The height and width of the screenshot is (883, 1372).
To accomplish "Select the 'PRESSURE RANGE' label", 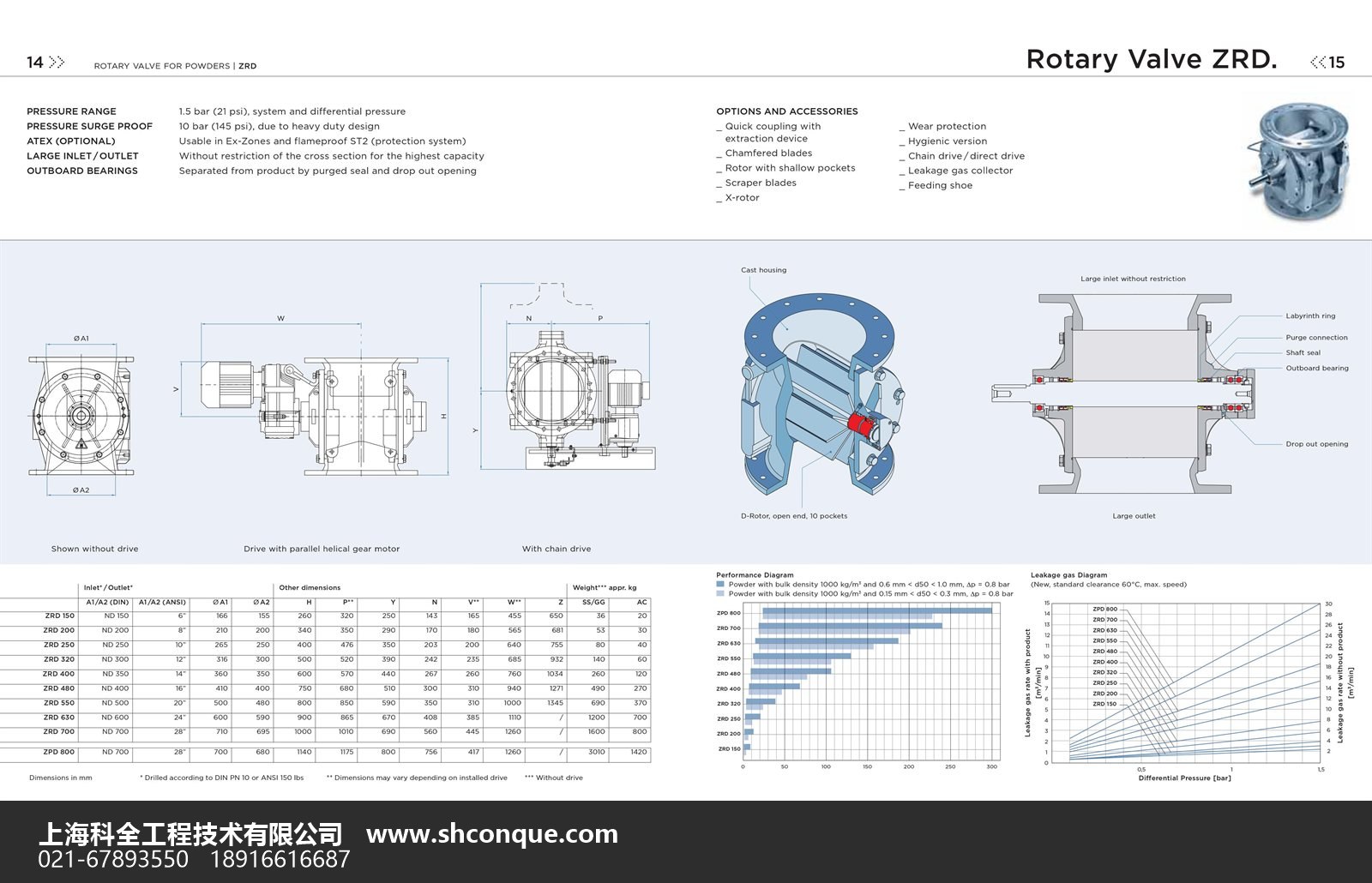I will click(71, 111).
